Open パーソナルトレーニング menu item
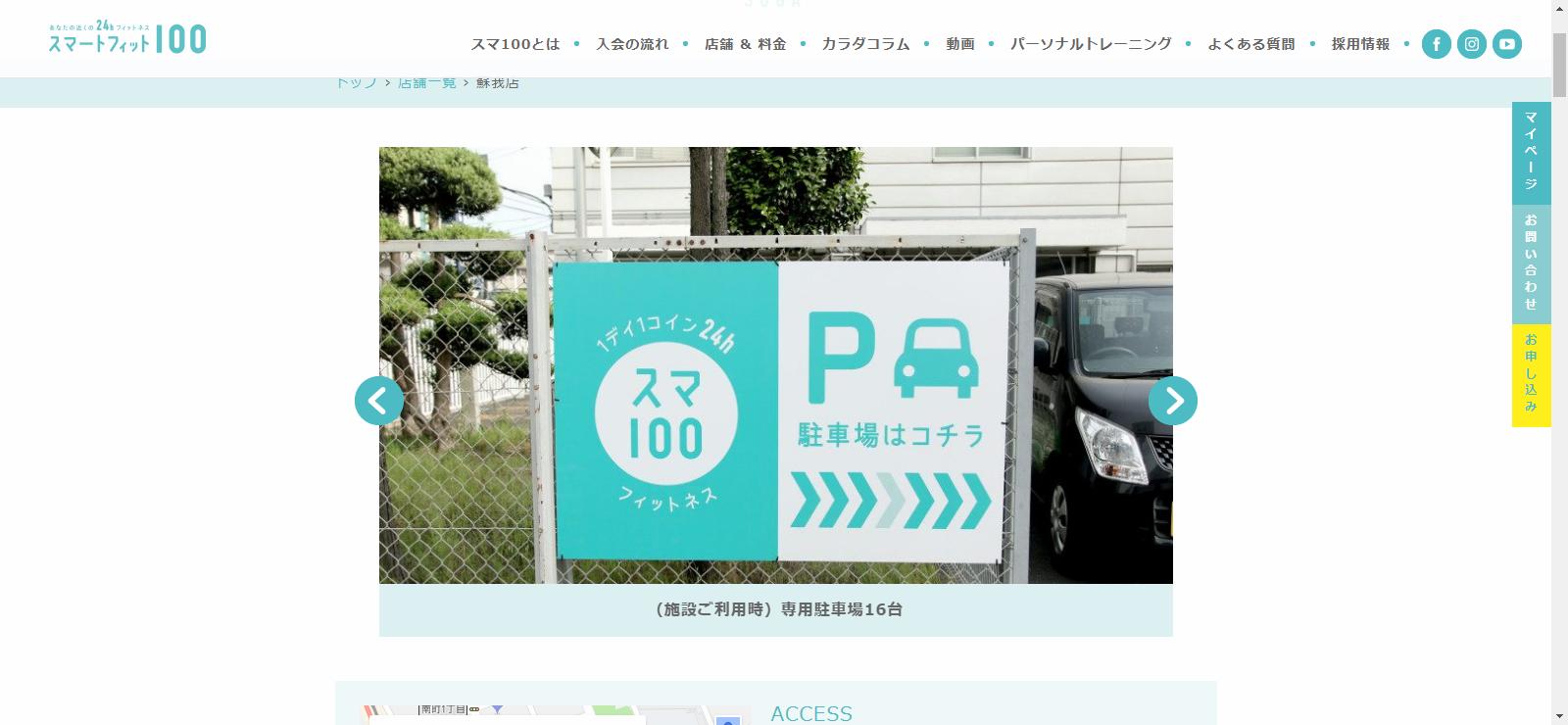 point(1091,44)
